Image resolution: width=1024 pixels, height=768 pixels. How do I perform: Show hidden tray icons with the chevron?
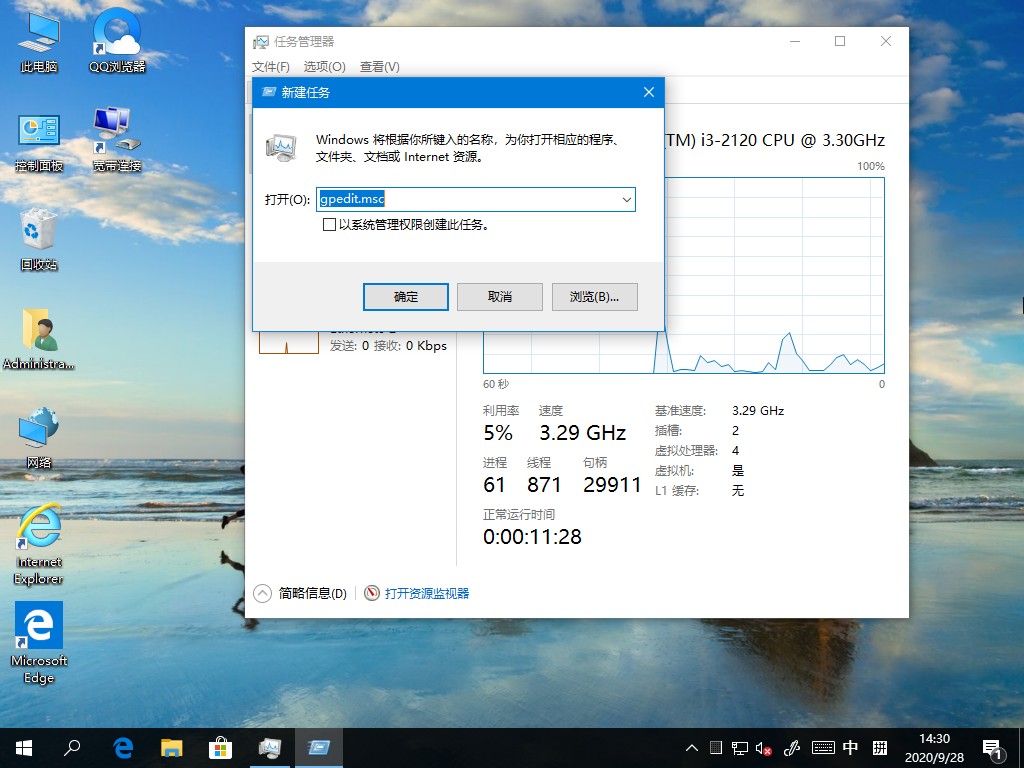691,747
